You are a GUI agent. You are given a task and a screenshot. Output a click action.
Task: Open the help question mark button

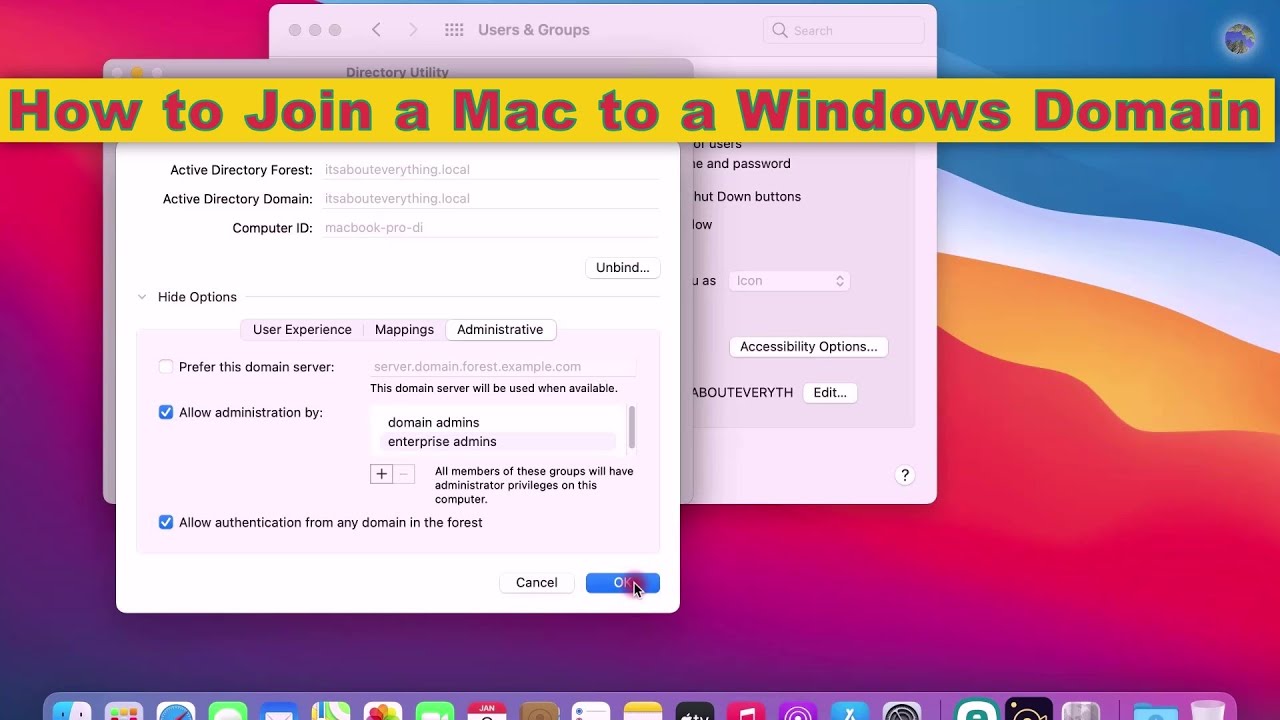(x=905, y=475)
